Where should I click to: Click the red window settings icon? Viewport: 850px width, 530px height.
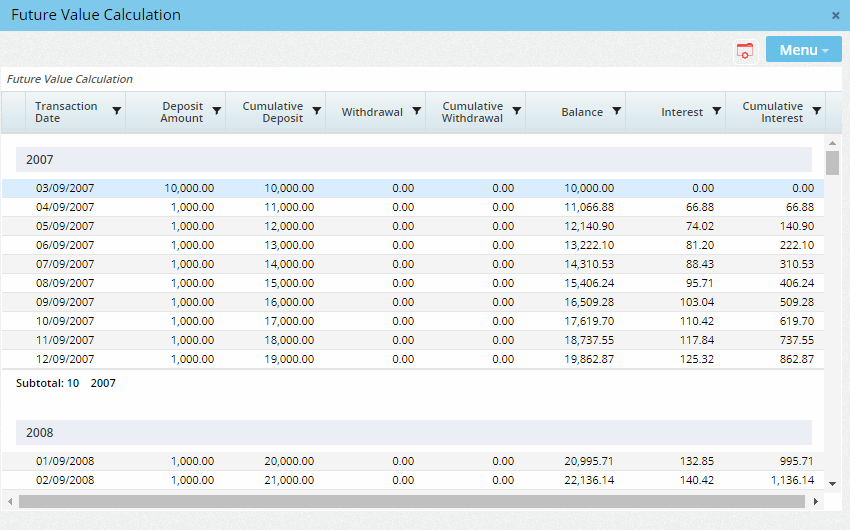[x=744, y=51]
